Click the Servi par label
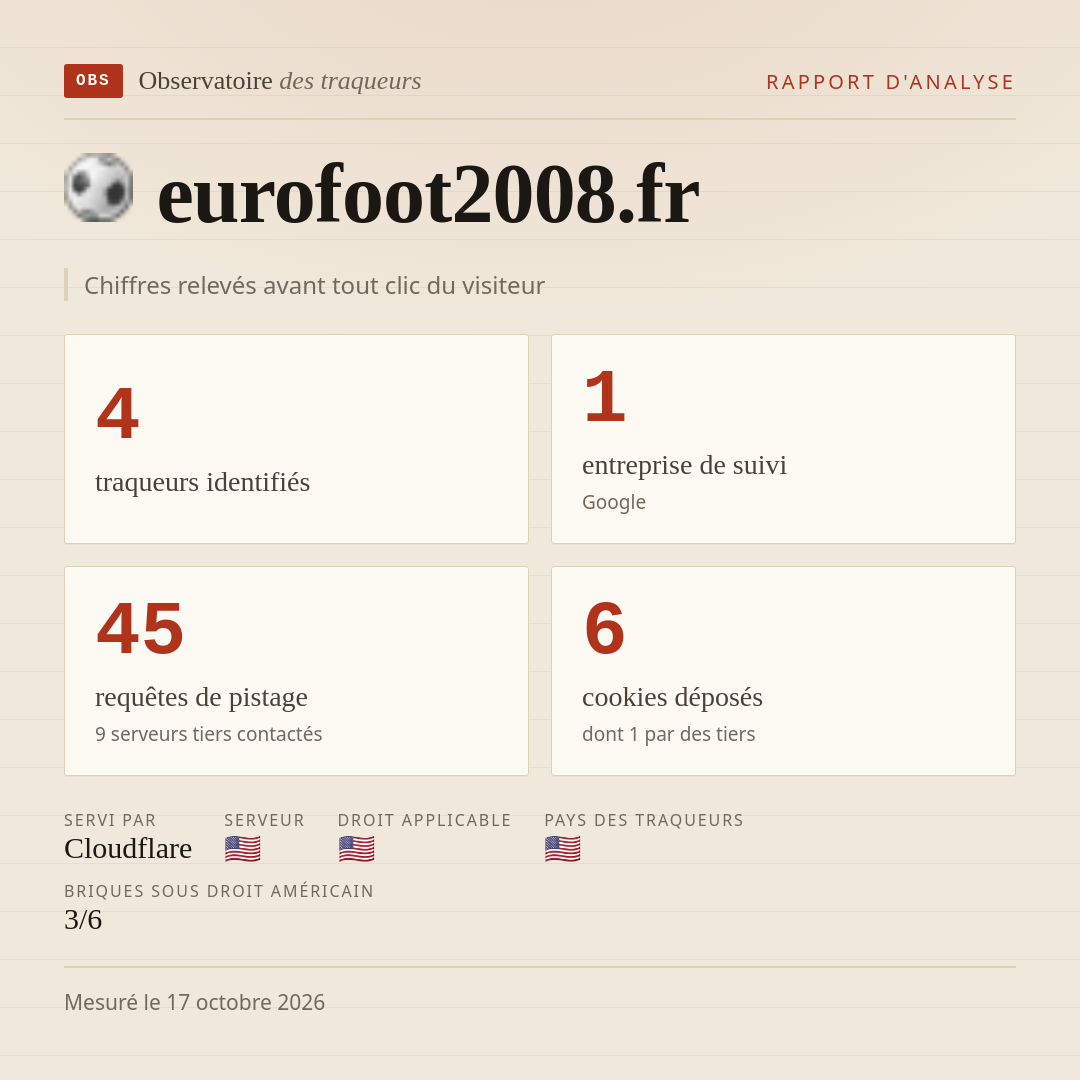The width and height of the screenshot is (1080, 1080). pos(110,820)
